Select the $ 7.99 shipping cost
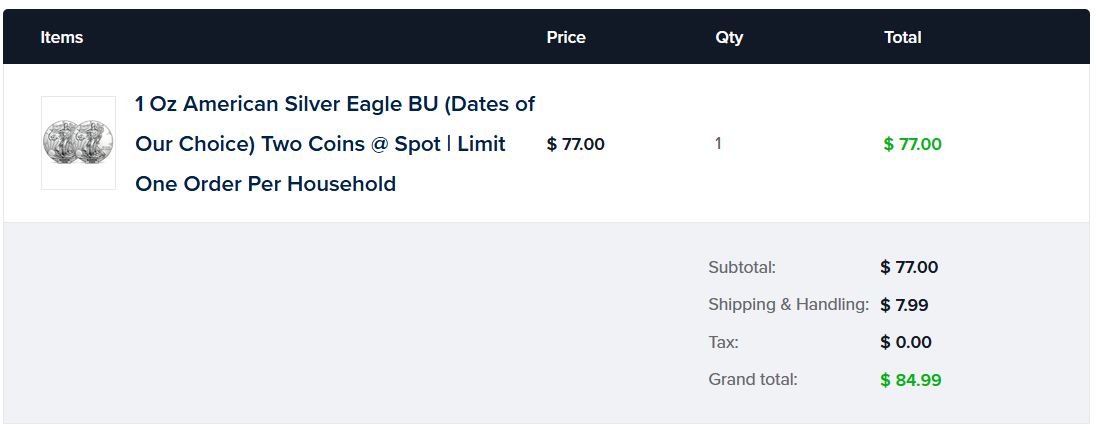Viewport: 1096px width, 430px height. (x=905, y=305)
